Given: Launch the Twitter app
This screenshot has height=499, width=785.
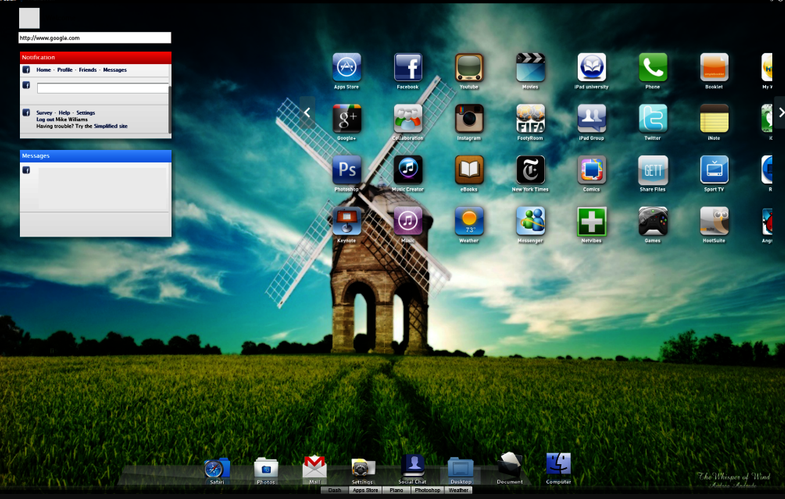Looking at the screenshot, I should pos(653,119).
